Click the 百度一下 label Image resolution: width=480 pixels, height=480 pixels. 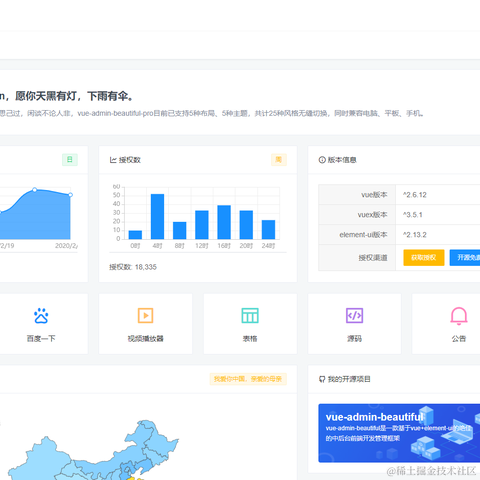pyautogui.click(x=41, y=339)
